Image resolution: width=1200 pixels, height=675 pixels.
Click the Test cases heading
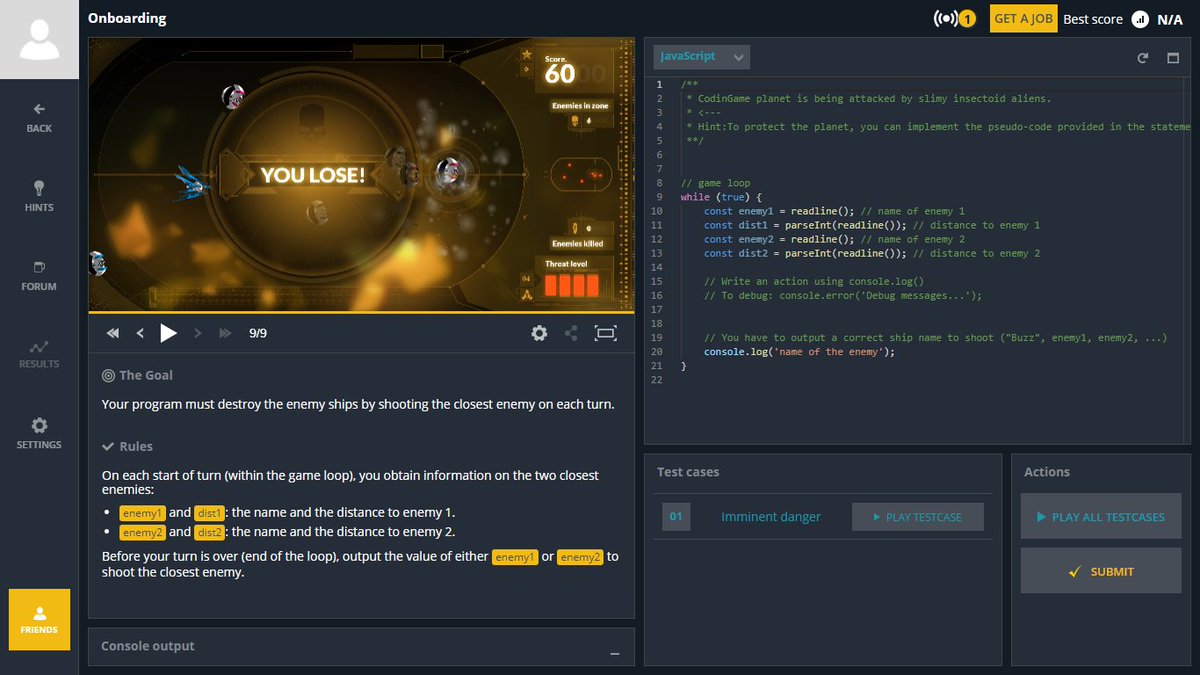coord(688,472)
